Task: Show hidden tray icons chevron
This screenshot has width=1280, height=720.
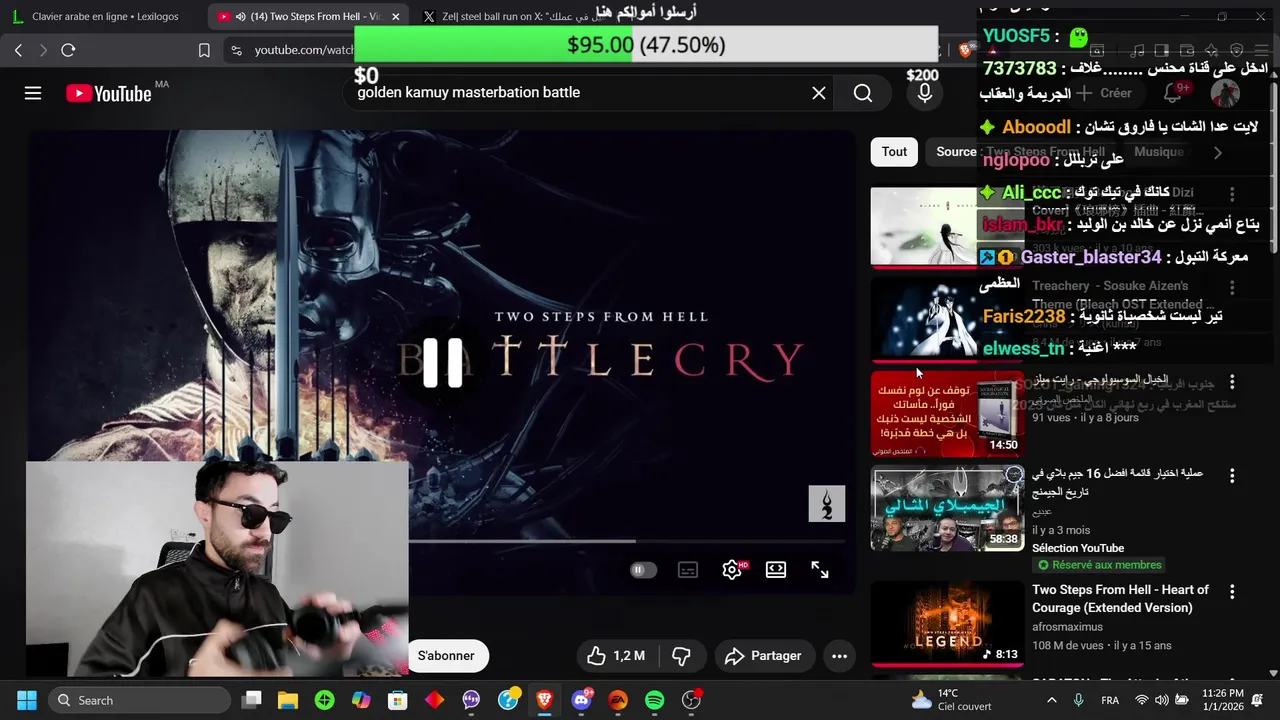Action: point(1051,700)
